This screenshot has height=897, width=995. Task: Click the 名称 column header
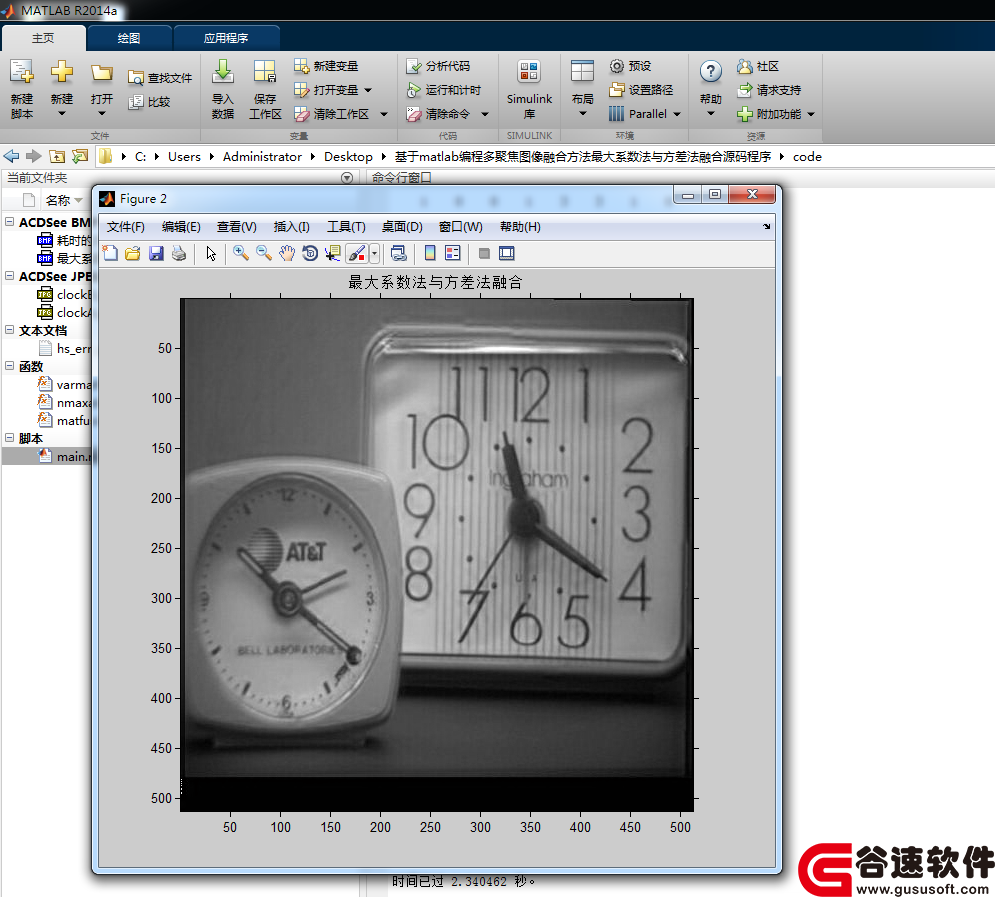58,200
